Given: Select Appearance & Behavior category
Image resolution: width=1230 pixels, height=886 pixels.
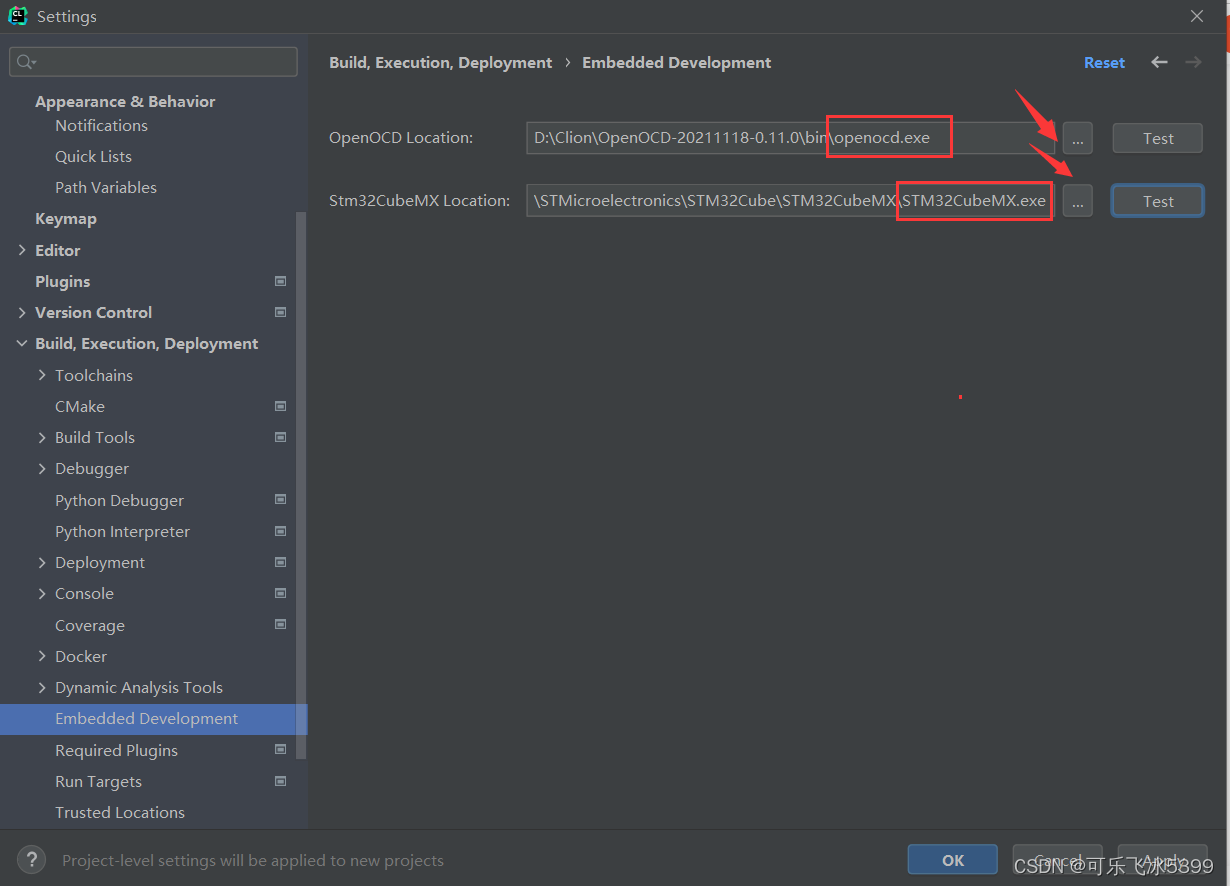Looking at the screenshot, I should 125,101.
